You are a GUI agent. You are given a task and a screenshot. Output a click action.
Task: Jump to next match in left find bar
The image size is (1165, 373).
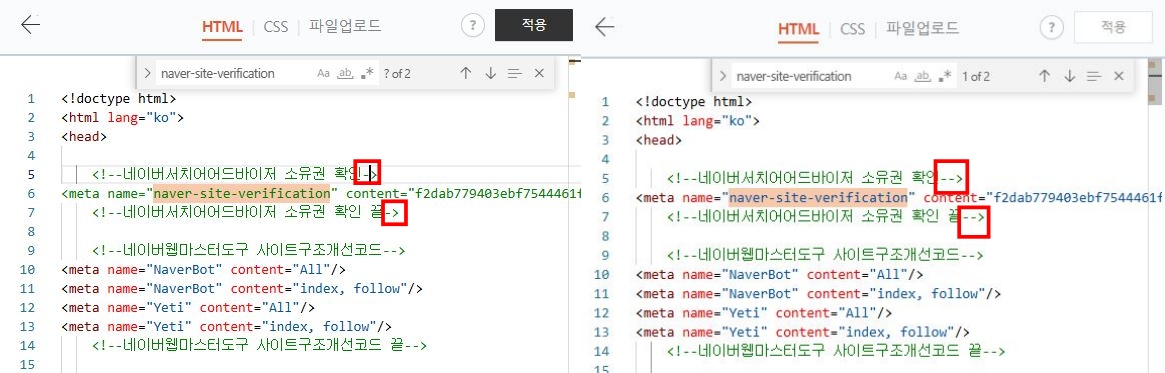tap(490, 73)
